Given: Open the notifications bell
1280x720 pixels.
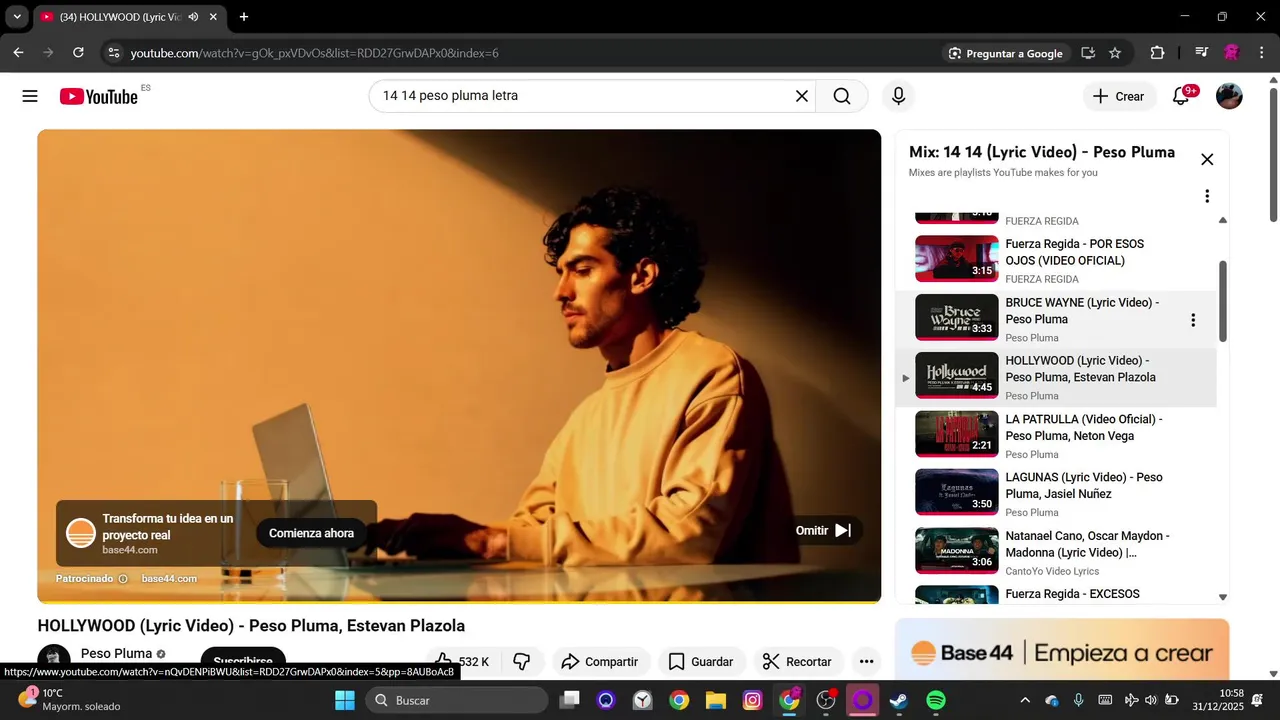Looking at the screenshot, I should (x=1181, y=96).
